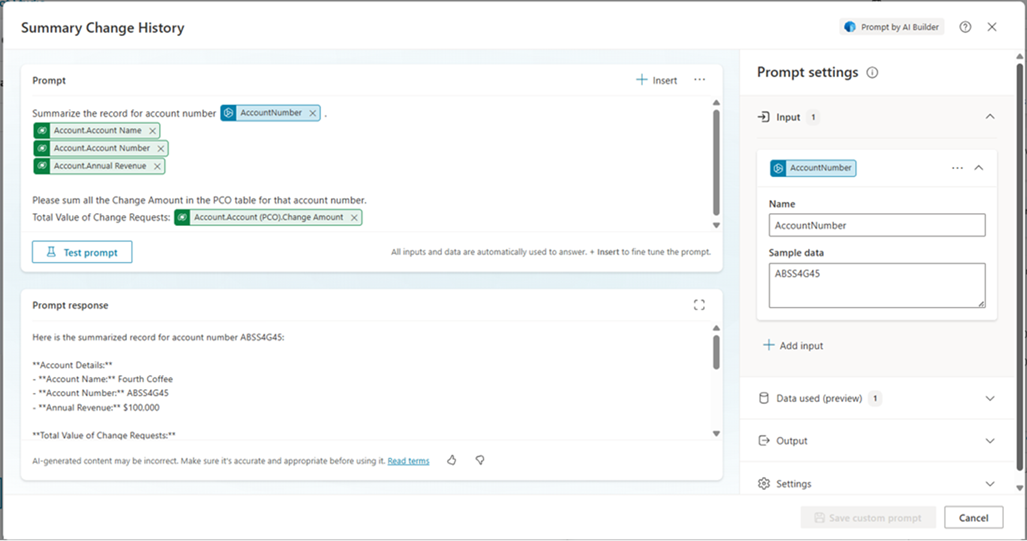The width and height of the screenshot is (1027, 541).
Task: Collapse the AccountNumber input card
Action: pyautogui.click(x=979, y=168)
